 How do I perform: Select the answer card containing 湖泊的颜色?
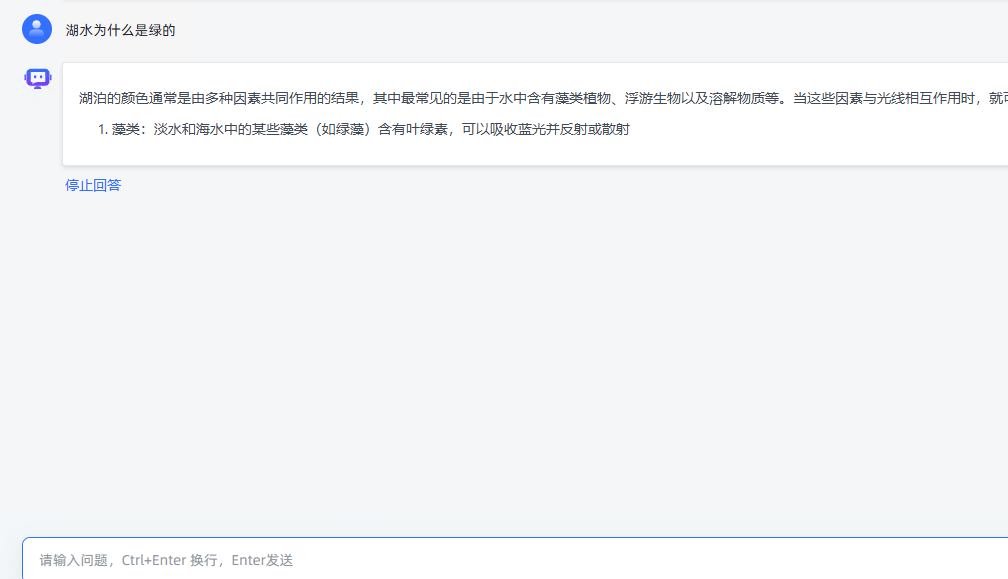click(x=500, y=112)
